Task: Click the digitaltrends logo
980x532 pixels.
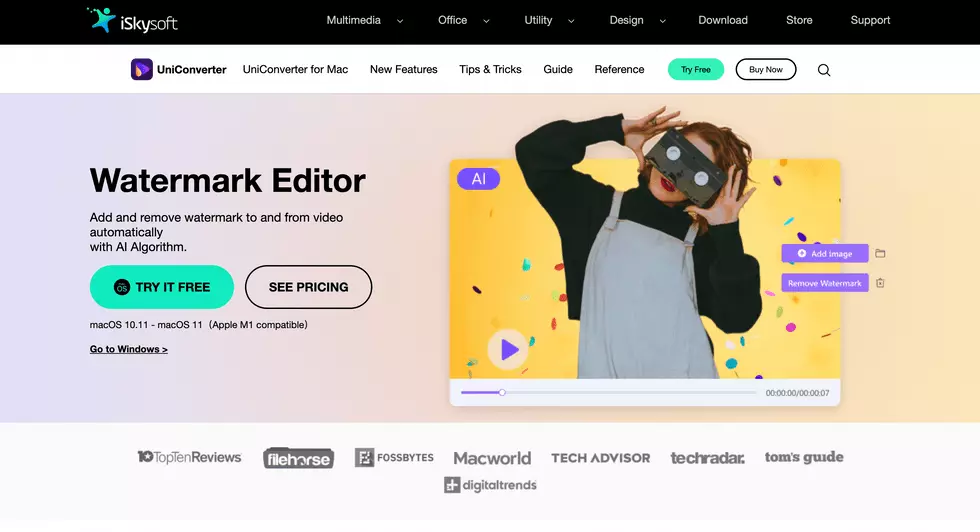Action: [490, 485]
